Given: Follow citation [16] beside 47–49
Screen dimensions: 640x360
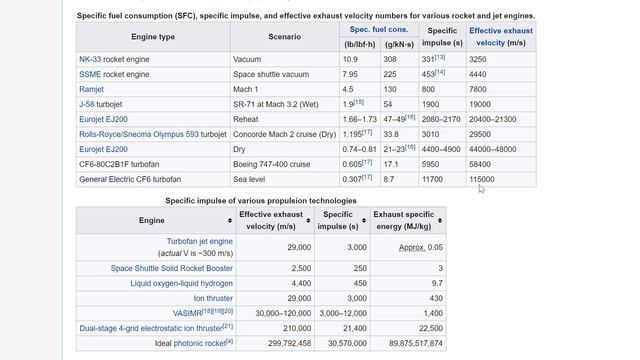Looking at the screenshot, I should point(410,117).
